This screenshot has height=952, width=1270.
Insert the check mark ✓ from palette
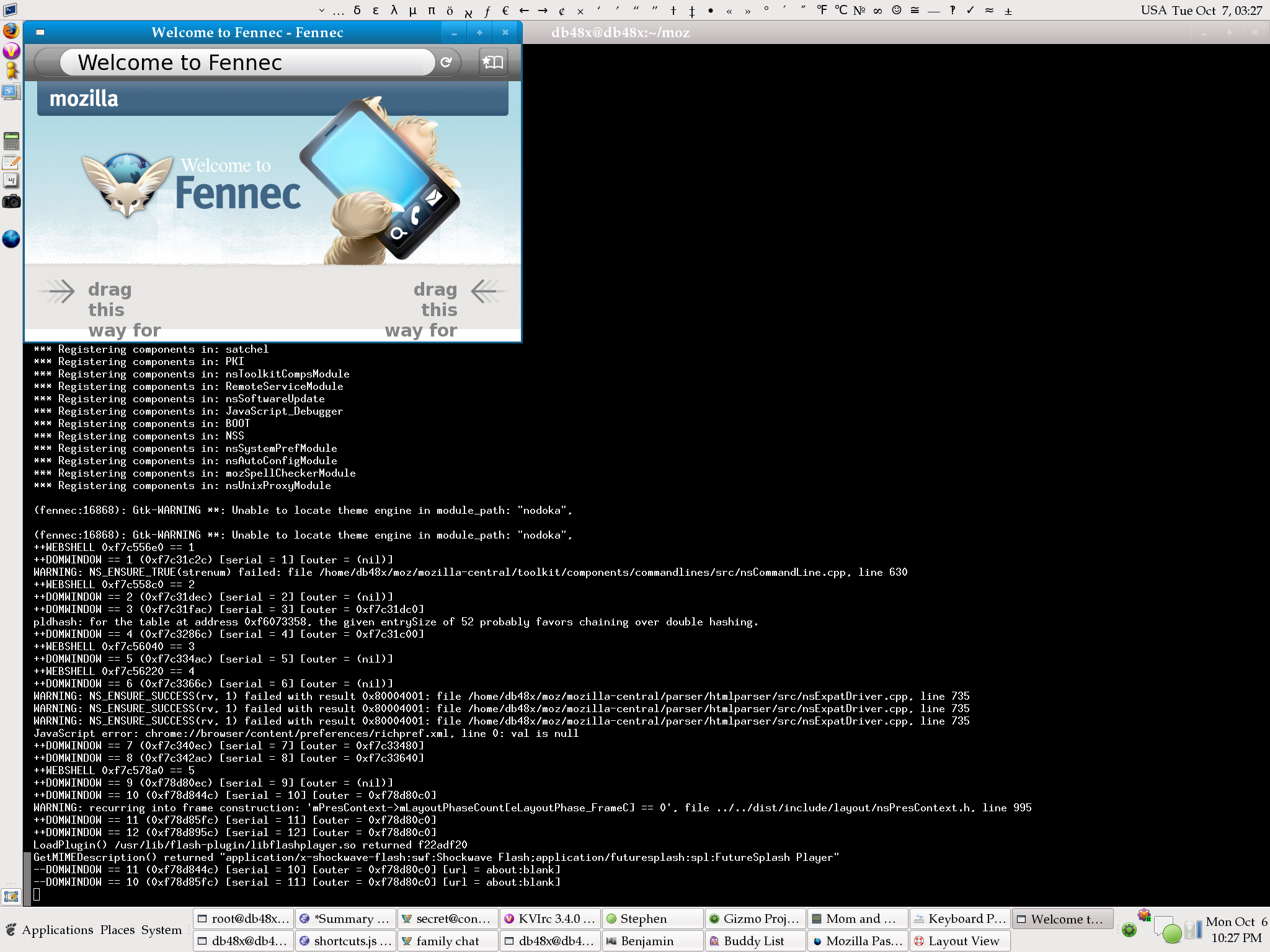tap(970, 11)
